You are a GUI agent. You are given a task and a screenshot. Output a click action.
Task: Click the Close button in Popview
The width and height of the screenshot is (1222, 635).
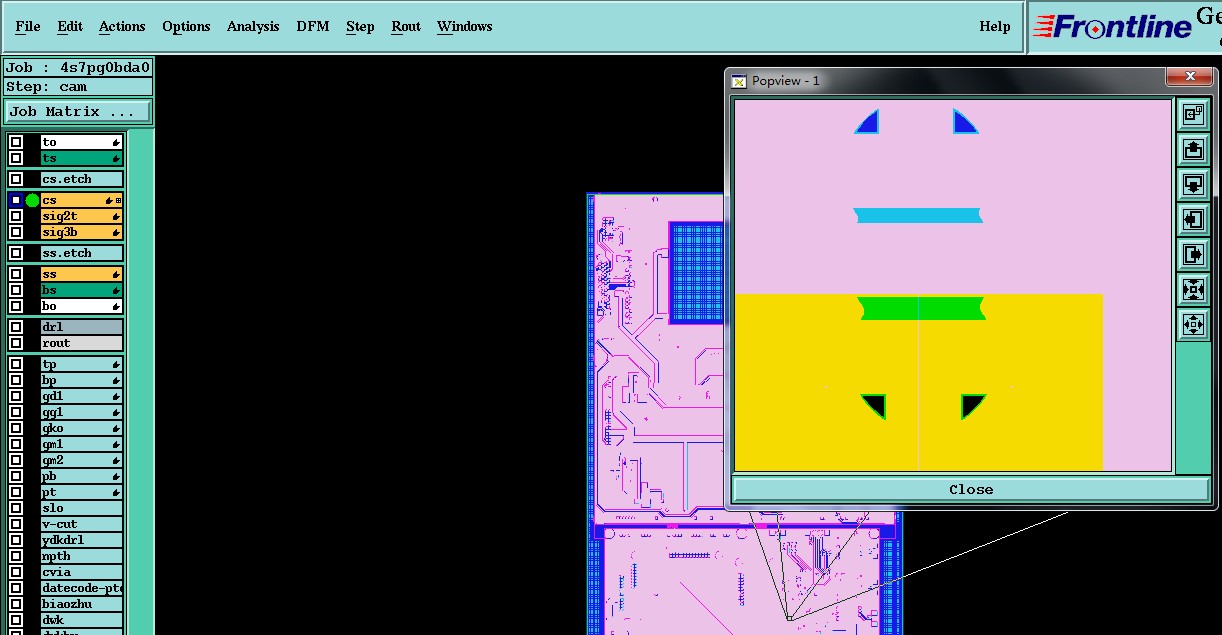click(x=971, y=489)
